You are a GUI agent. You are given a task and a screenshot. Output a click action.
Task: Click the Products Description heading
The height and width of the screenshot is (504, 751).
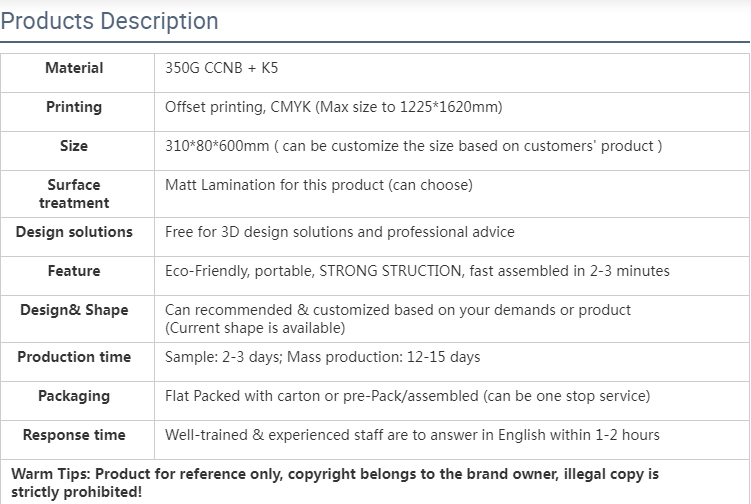click(x=109, y=21)
